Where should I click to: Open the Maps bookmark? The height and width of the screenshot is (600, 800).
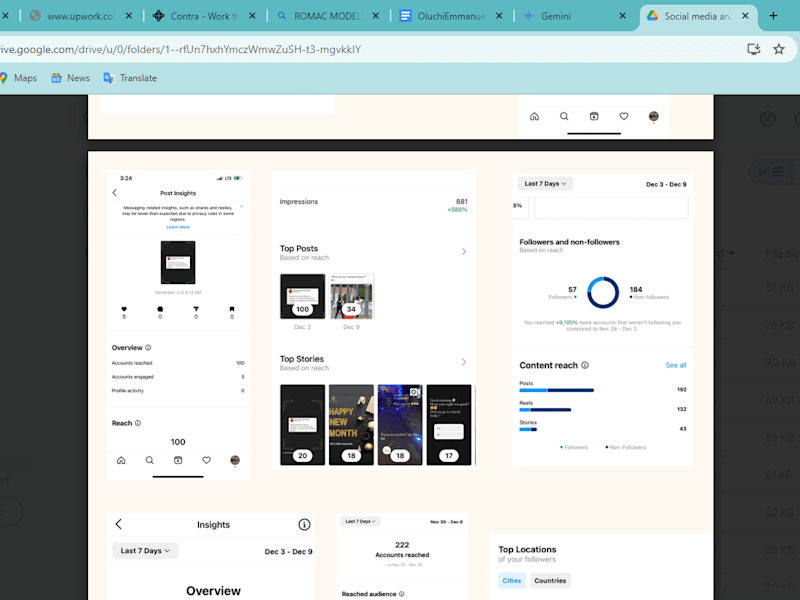pos(18,78)
